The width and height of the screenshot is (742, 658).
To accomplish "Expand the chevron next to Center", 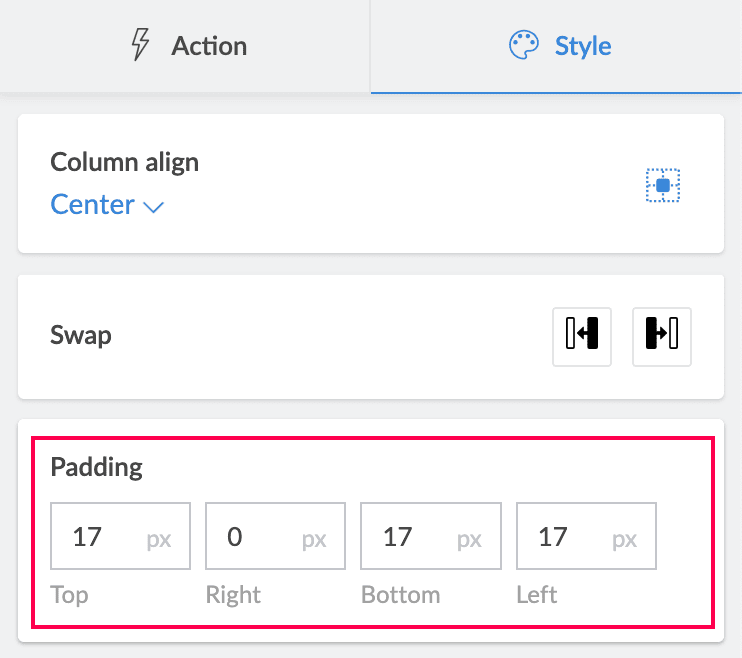I will (153, 207).
